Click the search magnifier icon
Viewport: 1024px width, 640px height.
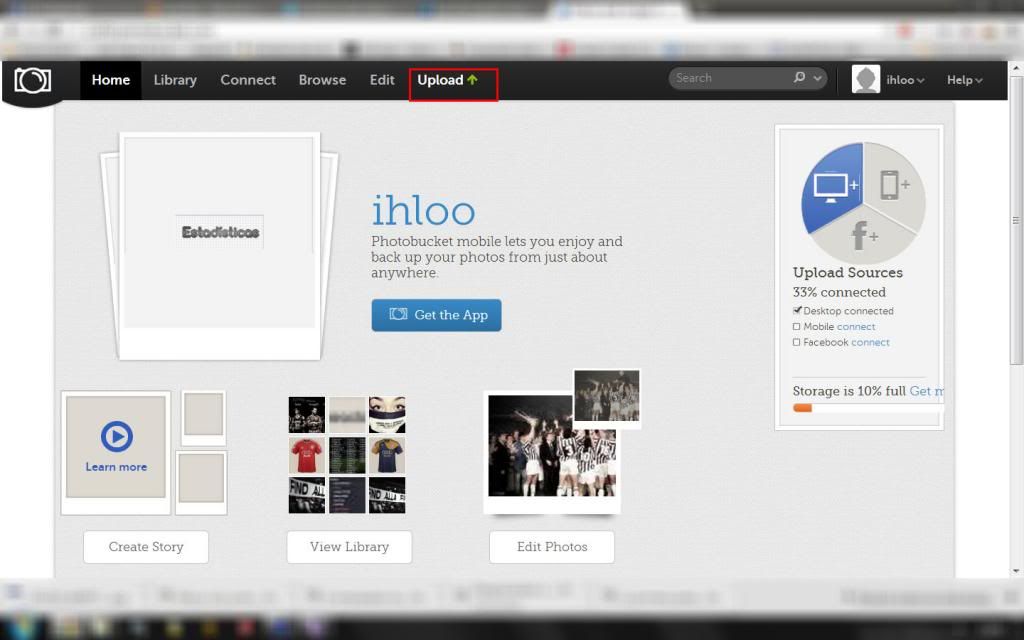[799, 78]
